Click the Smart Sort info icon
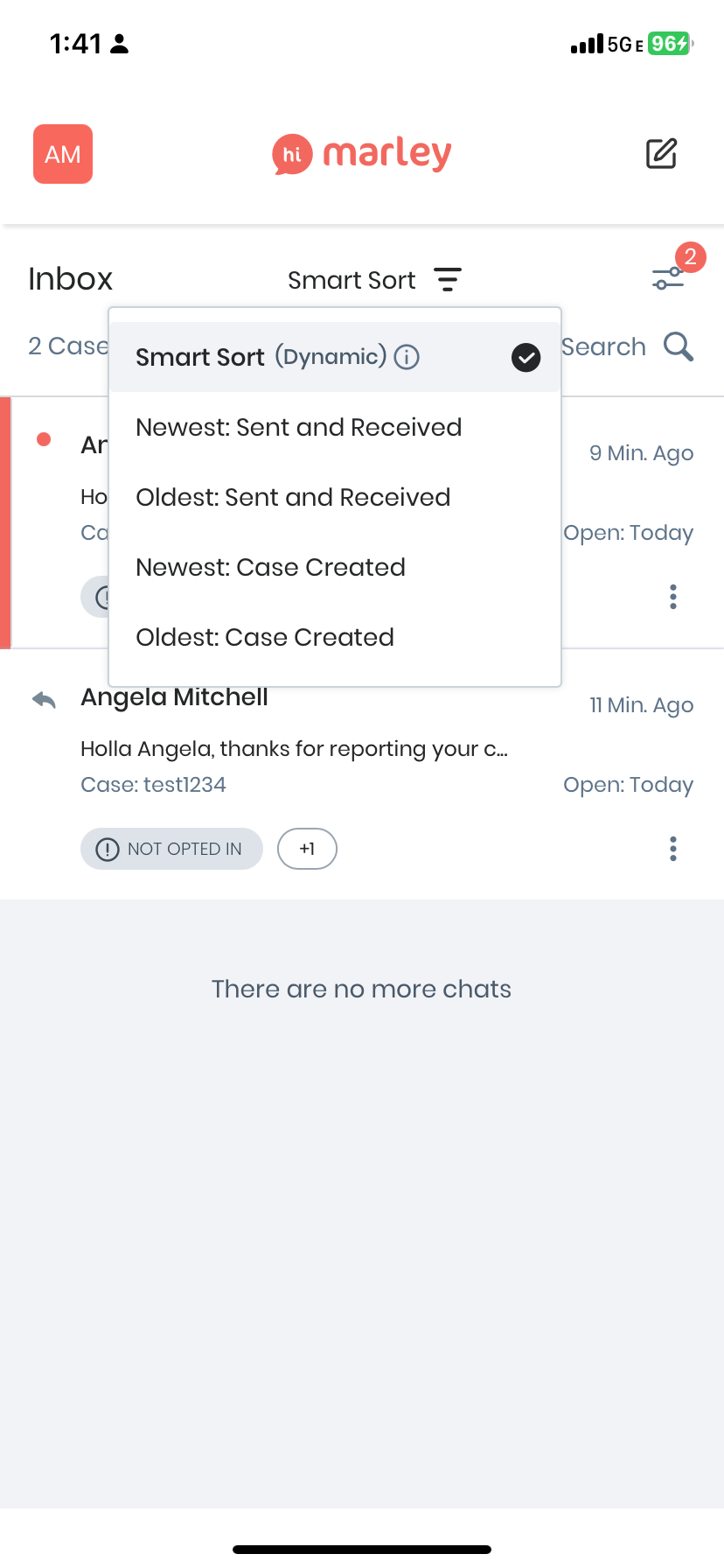Image resolution: width=724 pixels, height=1568 pixels. point(407,357)
